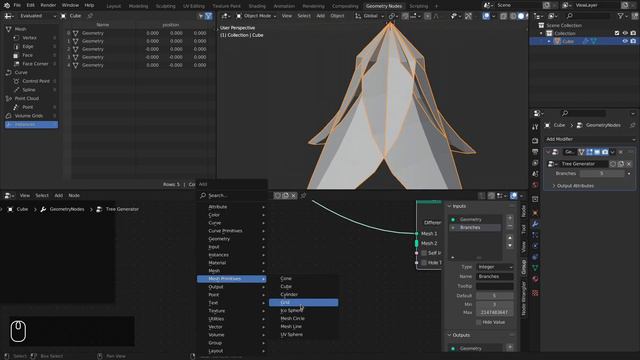This screenshot has height=360, width=640.
Task: Open the Scripting workspace tab
Action: (x=418, y=6)
